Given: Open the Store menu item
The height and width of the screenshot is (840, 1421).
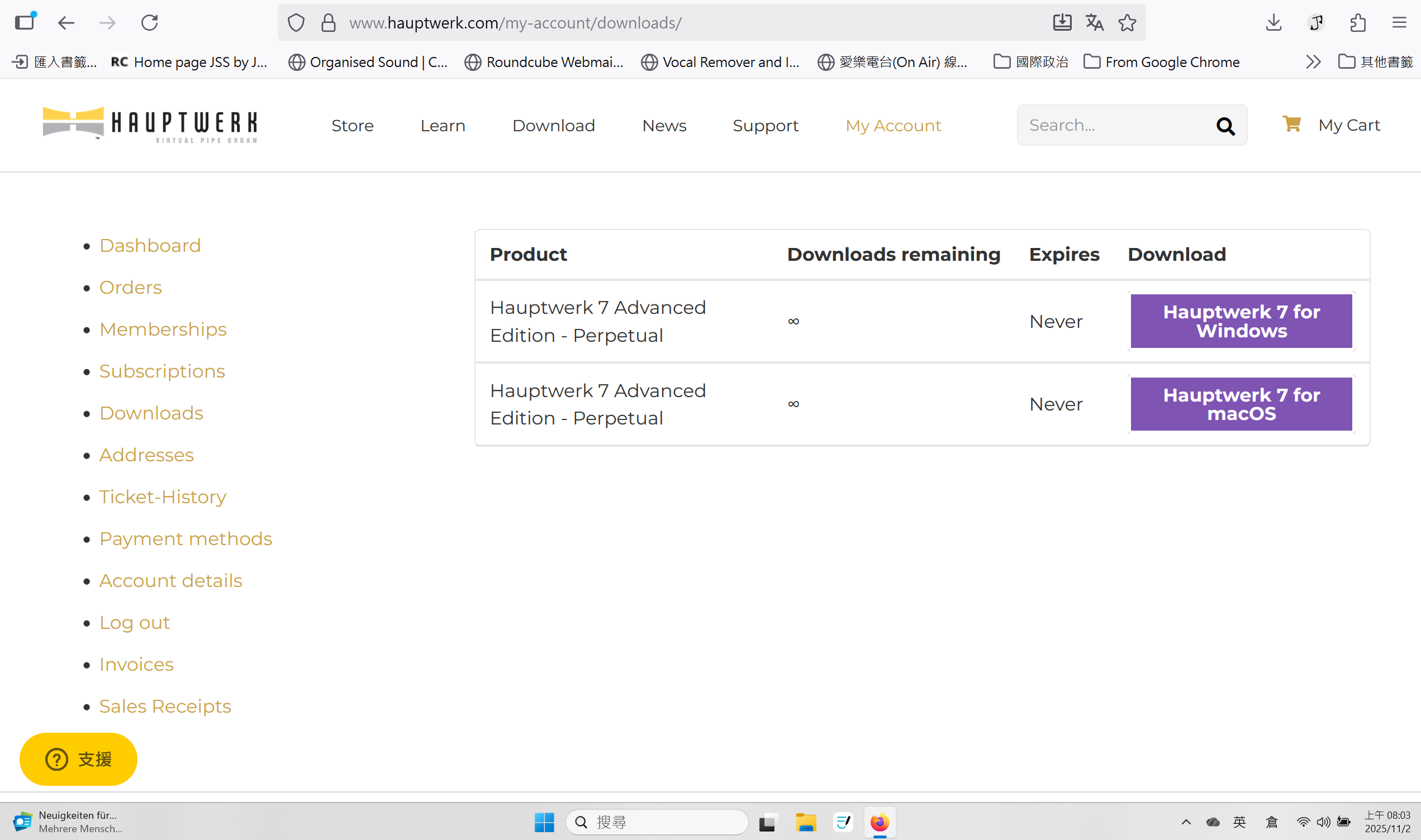Looking at the screenshot, I should [x=352, y=126].
